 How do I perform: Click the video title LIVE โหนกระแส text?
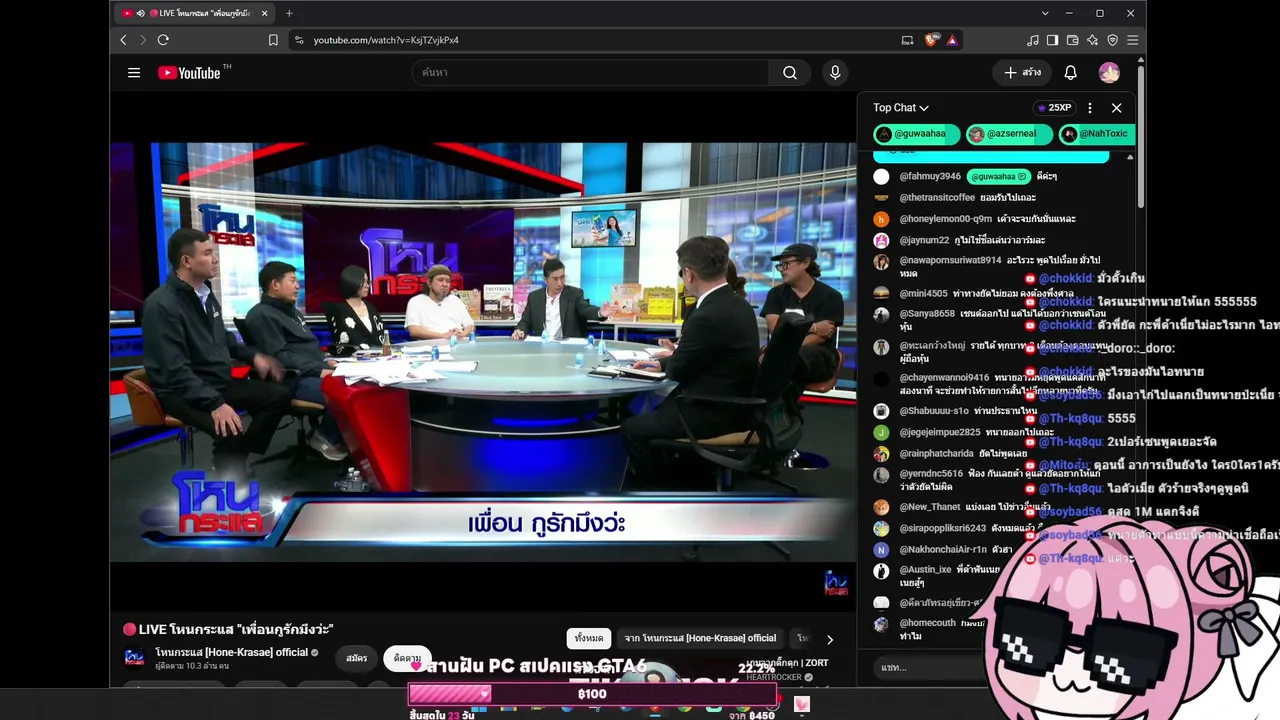[228, 629]
